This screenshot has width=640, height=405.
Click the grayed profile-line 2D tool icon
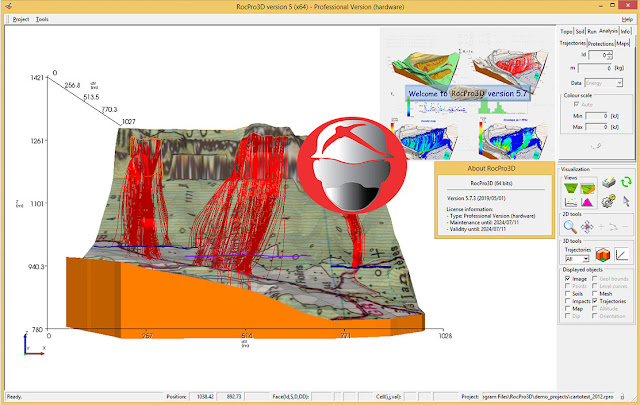613,227
